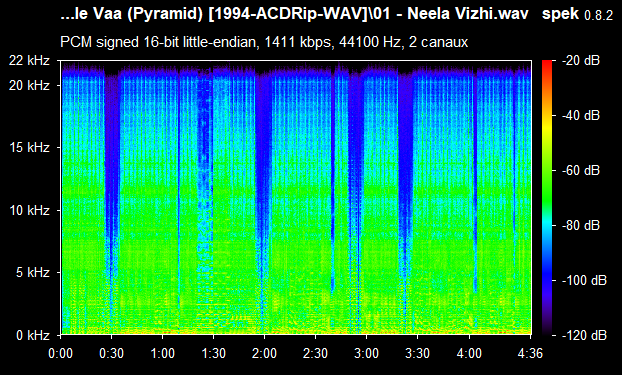Select the 2:00 time marker

[264, 353]
